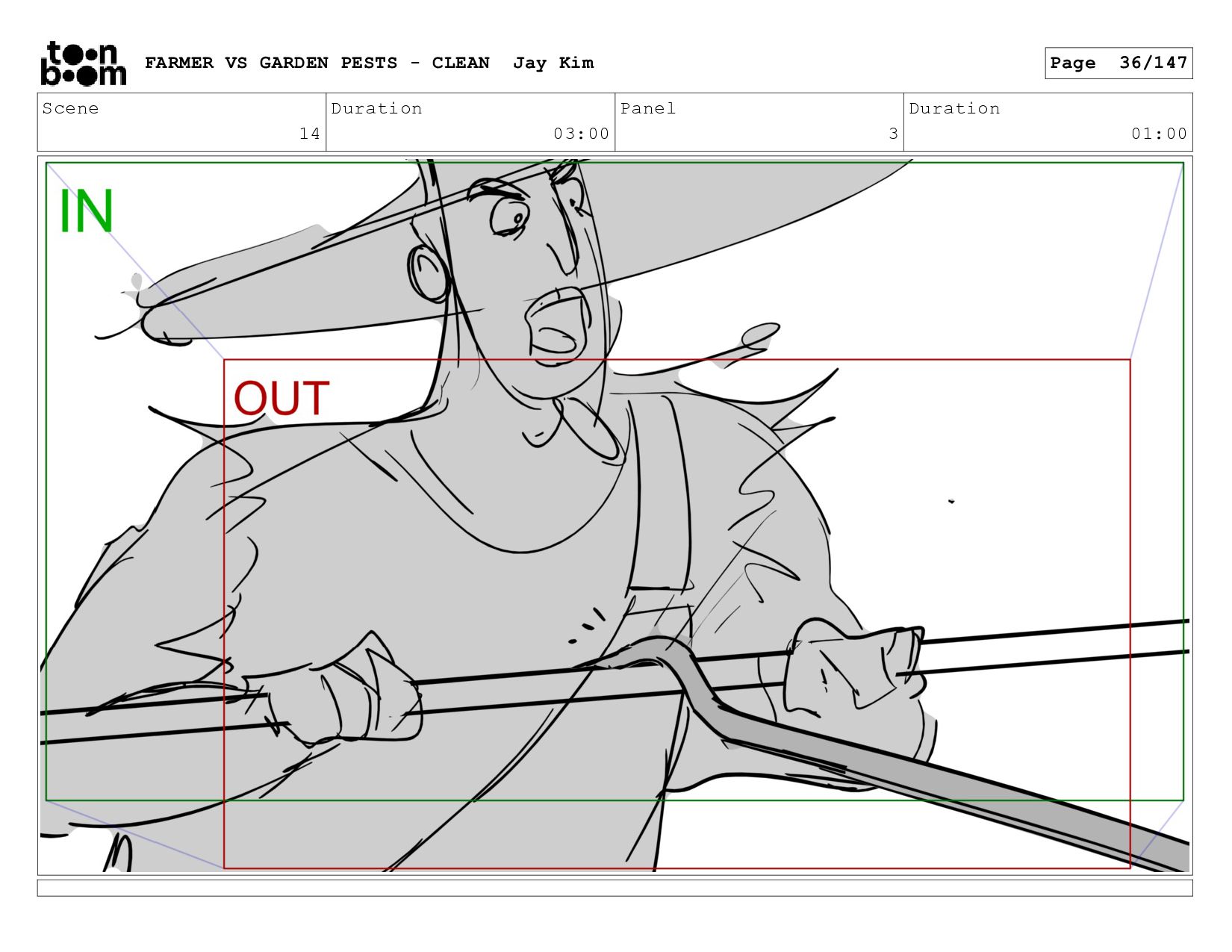Screen dimensions: 1232x952
Task: Click the 'Scene' label
Action: pos(70,108)
